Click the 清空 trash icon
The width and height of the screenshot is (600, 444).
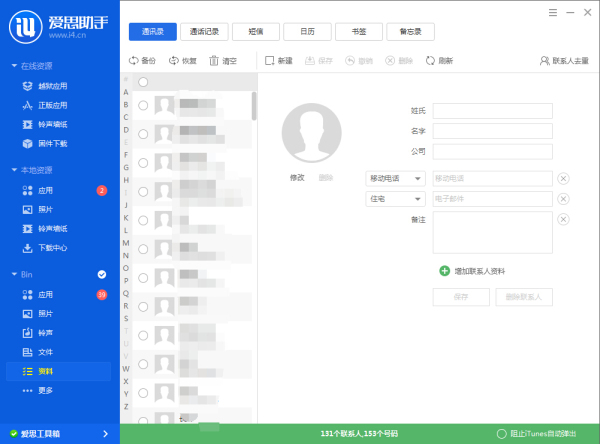click(x=213, y=61)
